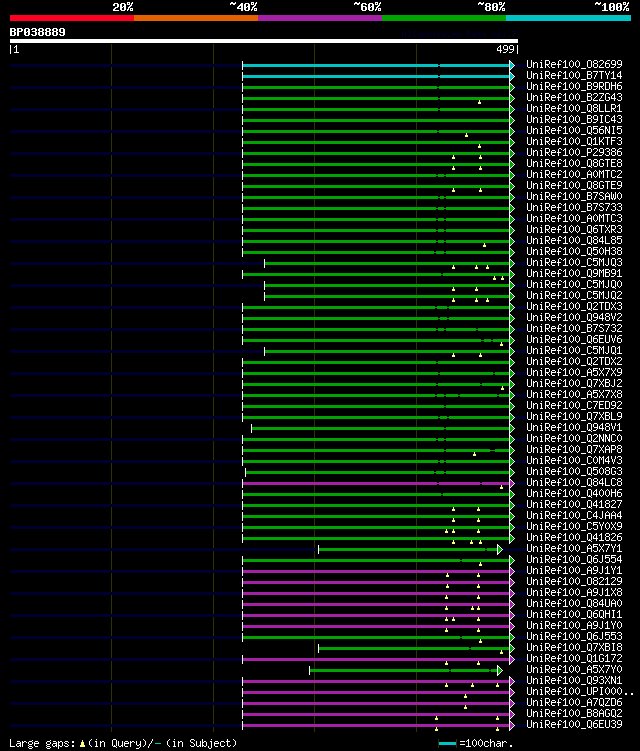Open the UniRef100_A7QZD6 hit

[574, 703]
